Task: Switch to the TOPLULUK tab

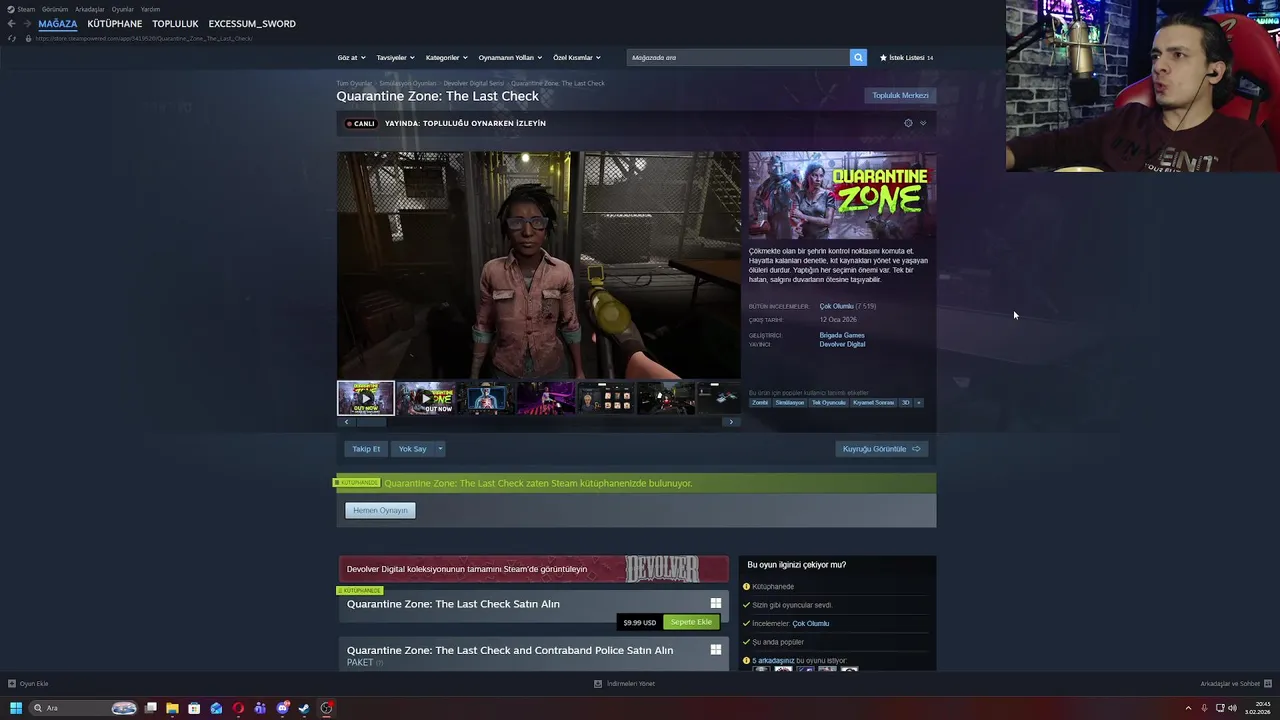Action: 175,24
